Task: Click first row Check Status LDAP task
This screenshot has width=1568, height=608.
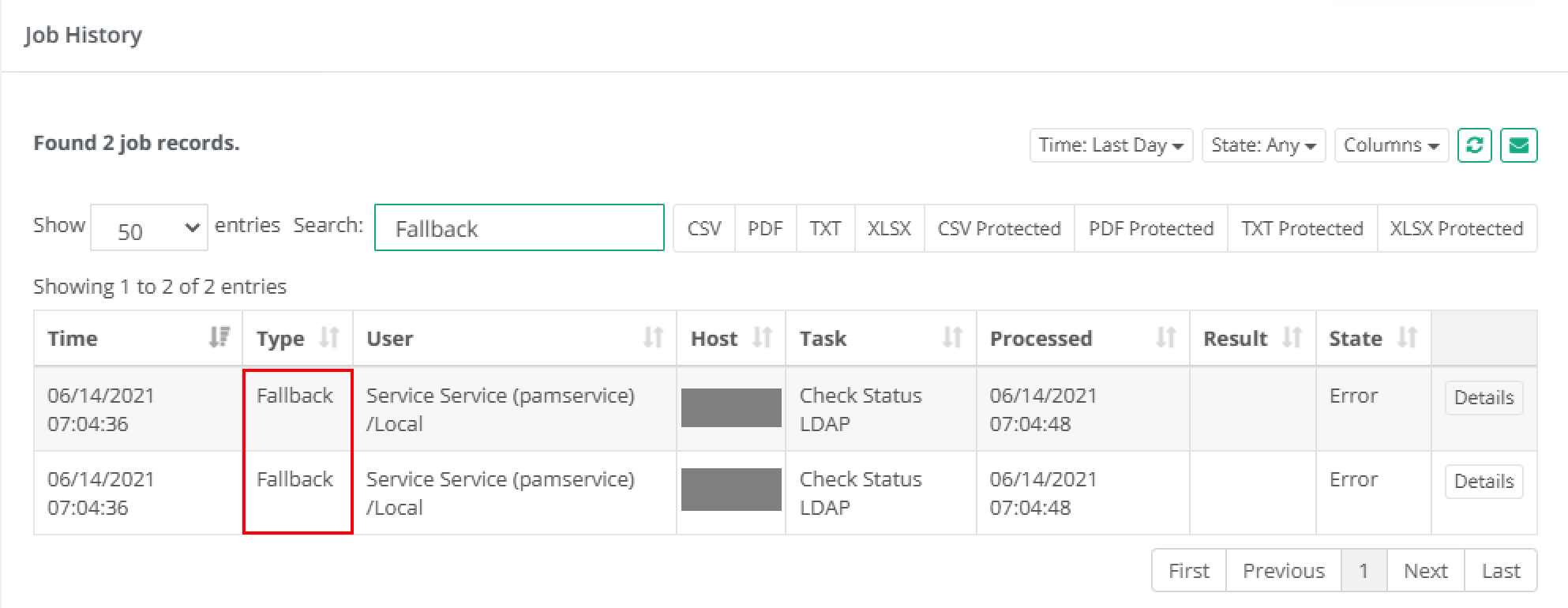Action: 861,410
